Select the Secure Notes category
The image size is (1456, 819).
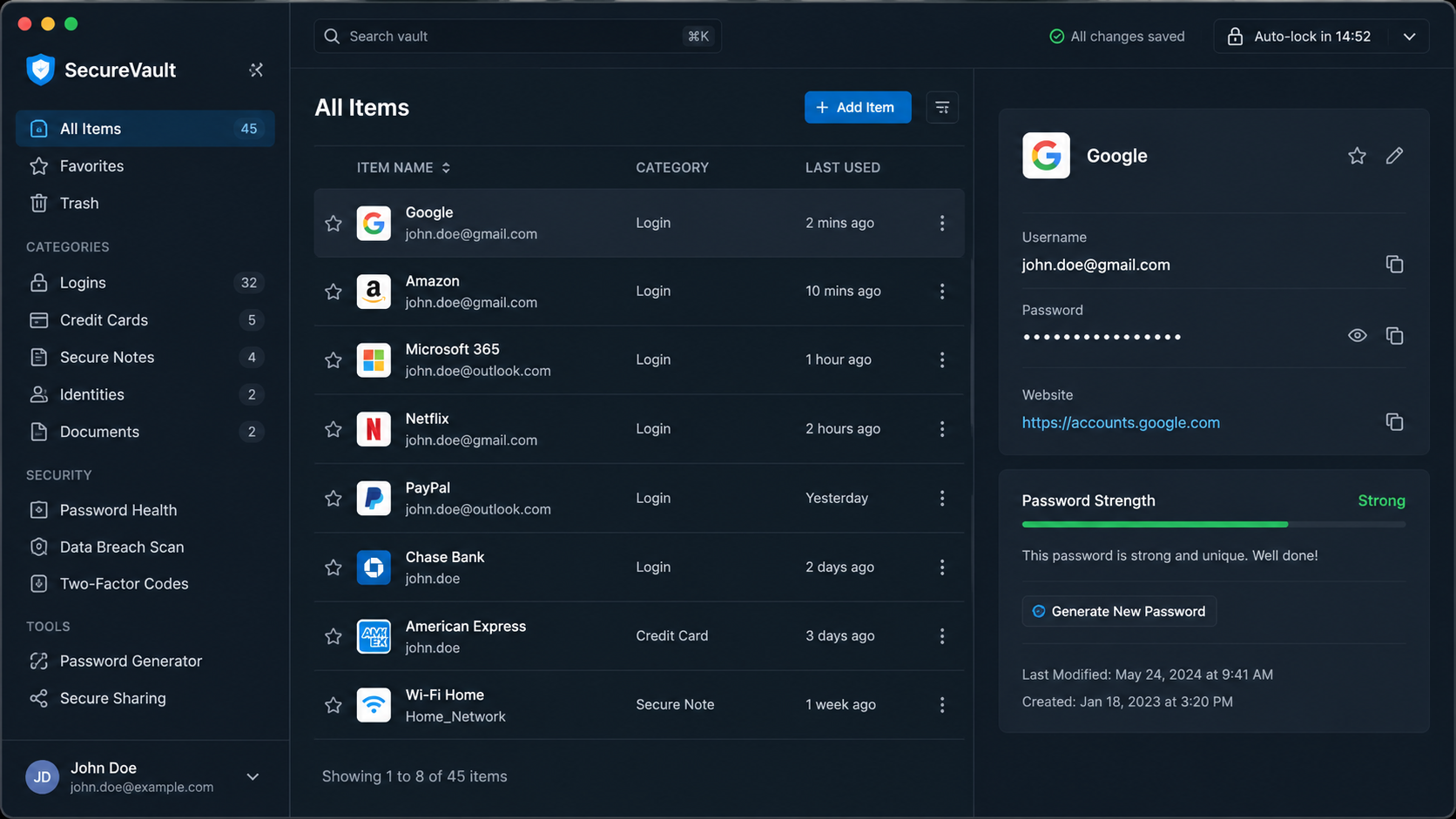pos(145,357)
